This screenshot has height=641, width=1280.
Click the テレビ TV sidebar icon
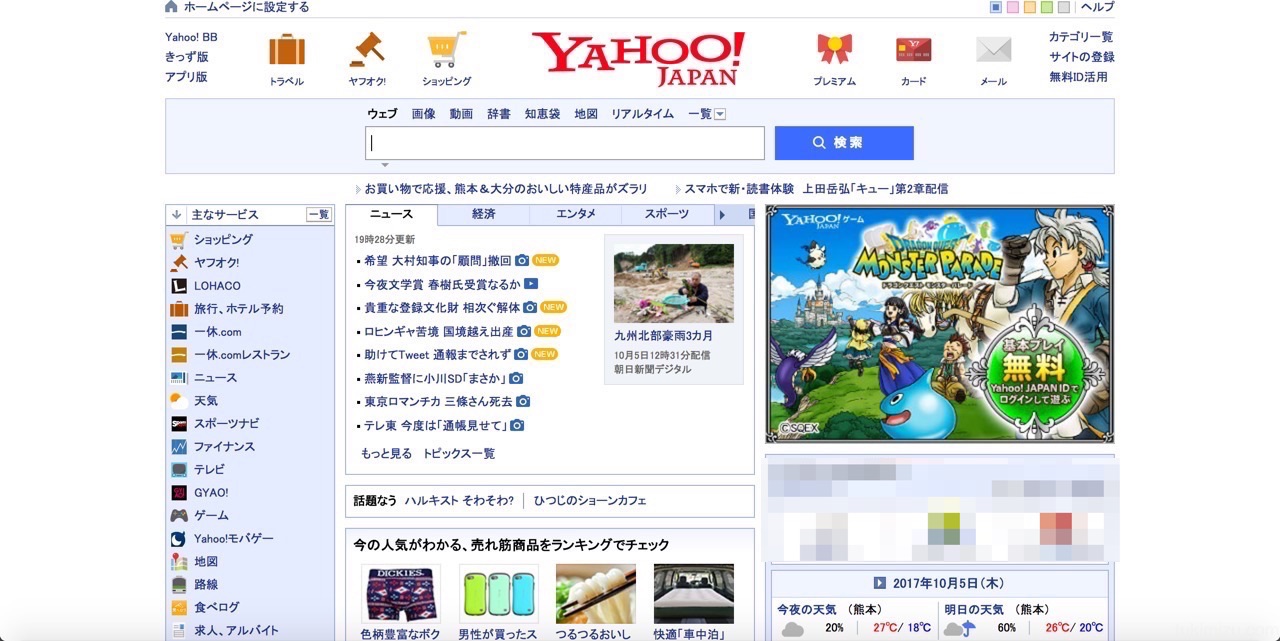179,470
